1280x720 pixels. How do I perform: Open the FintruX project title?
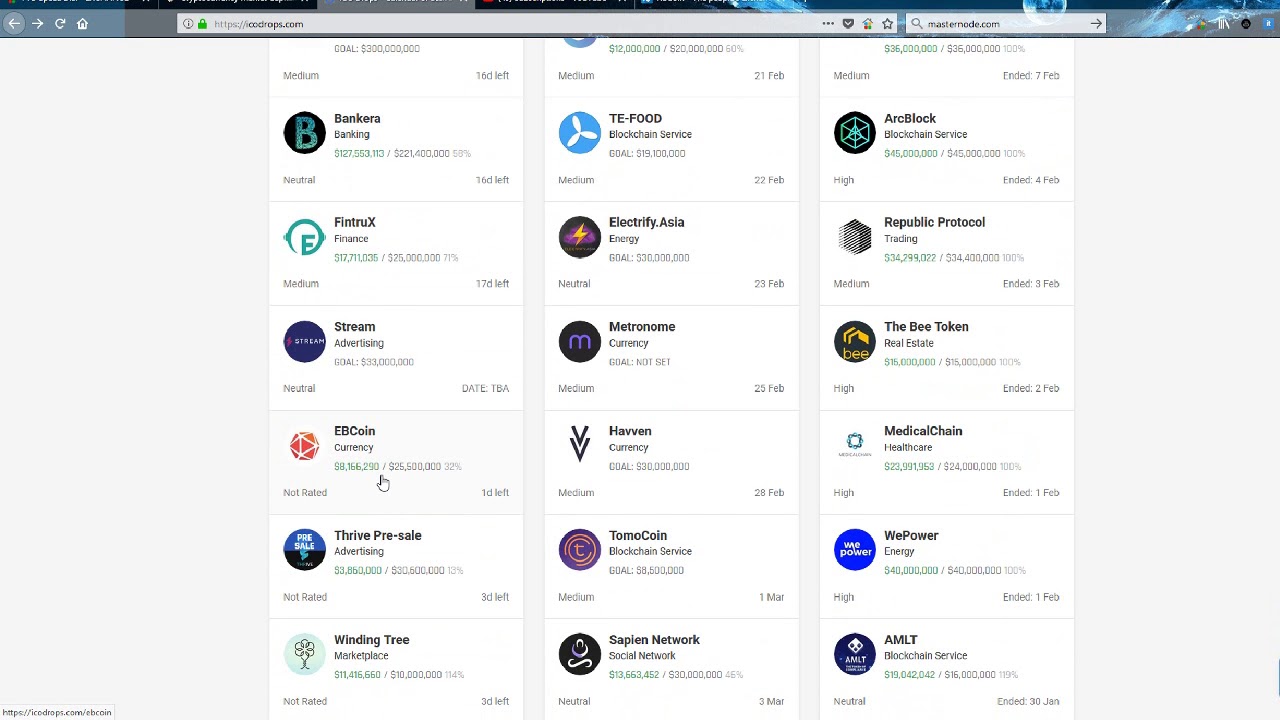355,222
